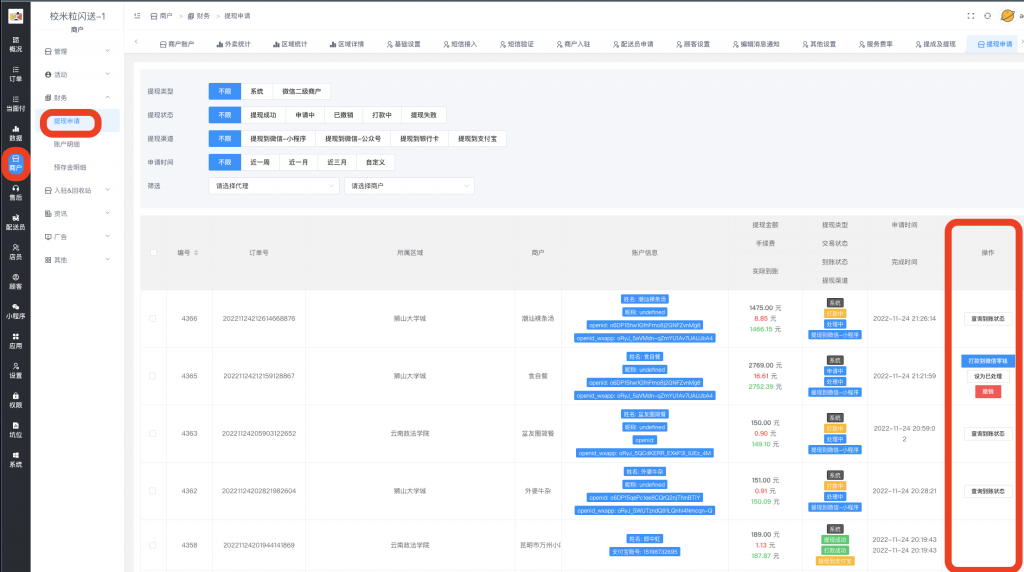The height and width of the screenshot is (572, 1024).
Task: Check the select-all checkbox in table header
Action: pos(153,252)
